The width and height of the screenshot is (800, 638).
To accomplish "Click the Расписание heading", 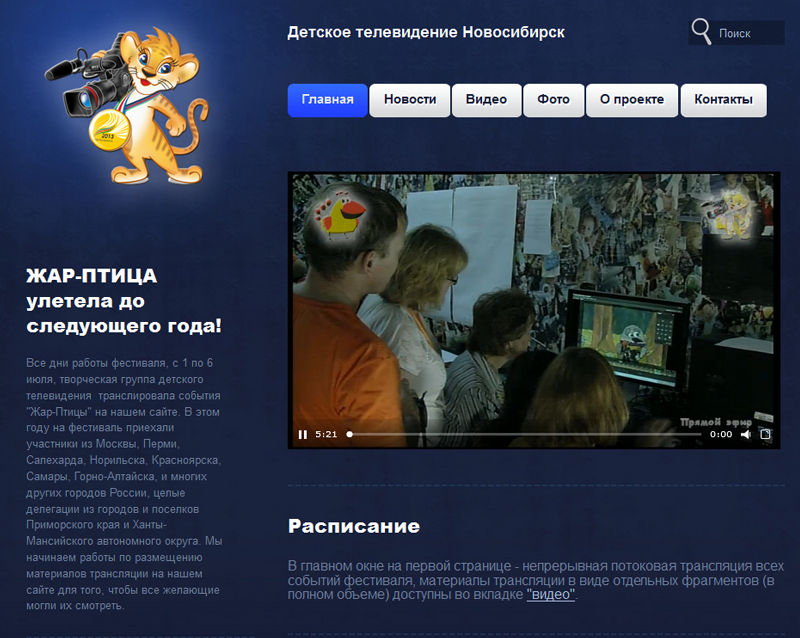I will click(x=354, y=526).
